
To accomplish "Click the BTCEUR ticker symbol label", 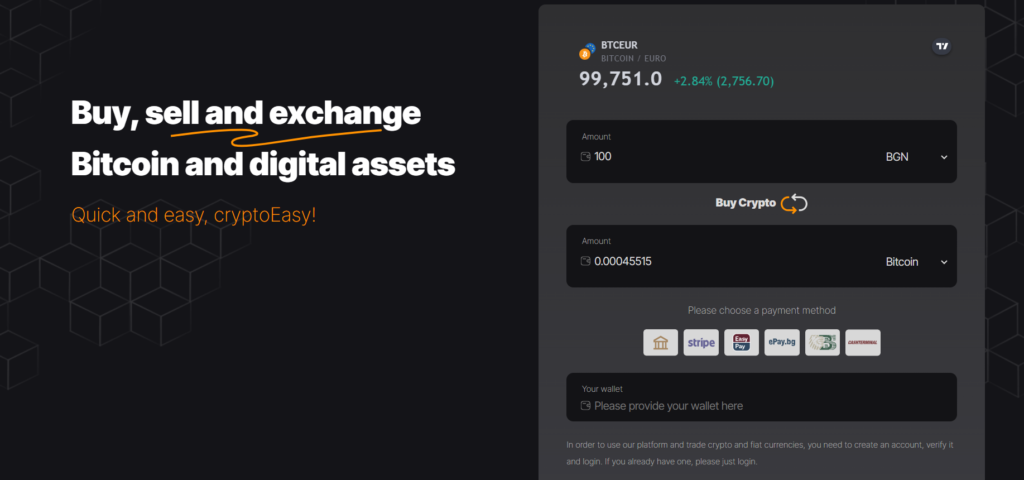I will click(620, 45).
